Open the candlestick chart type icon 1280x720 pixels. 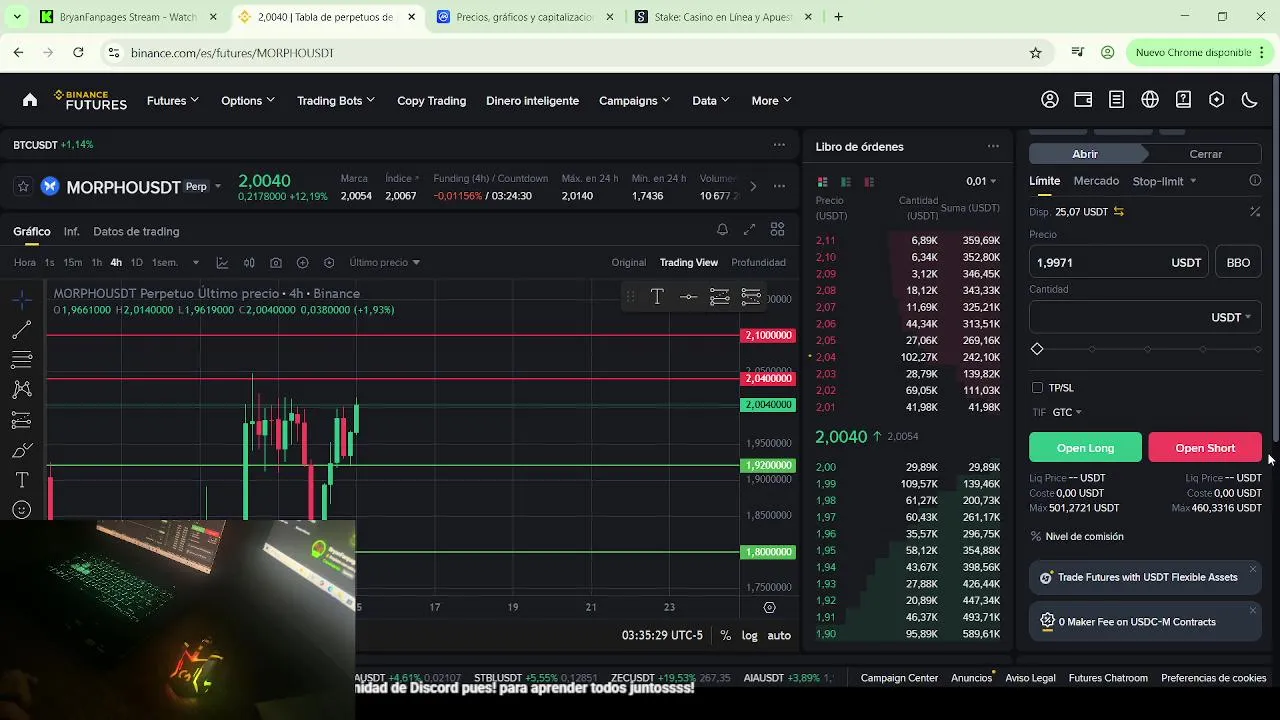pos(249,262)
